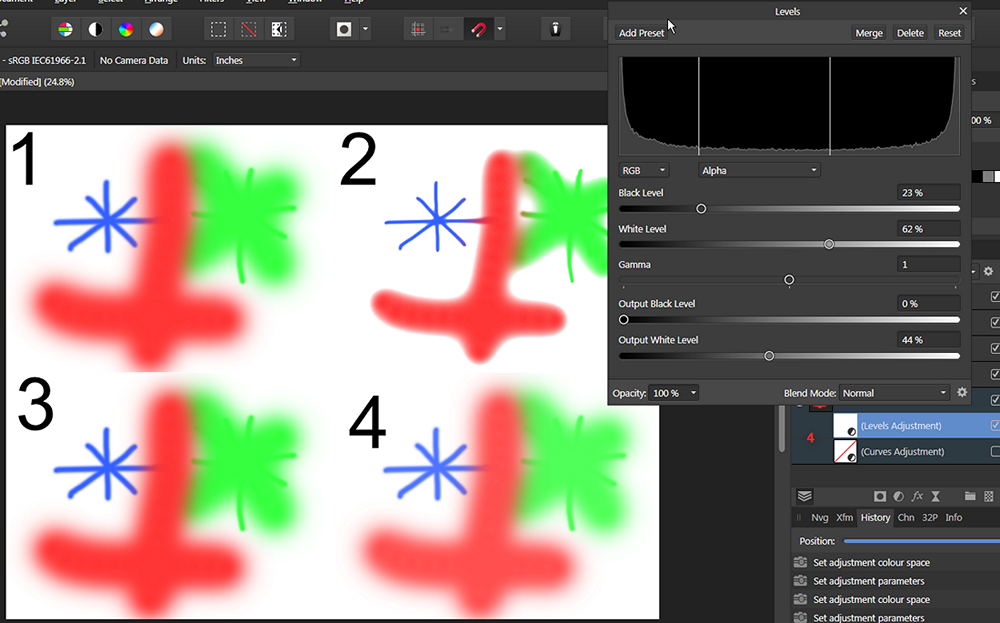The height and width of the screenshot is (623, 1000).
Task: Click the Delete button in Levels
Action: 910,33
